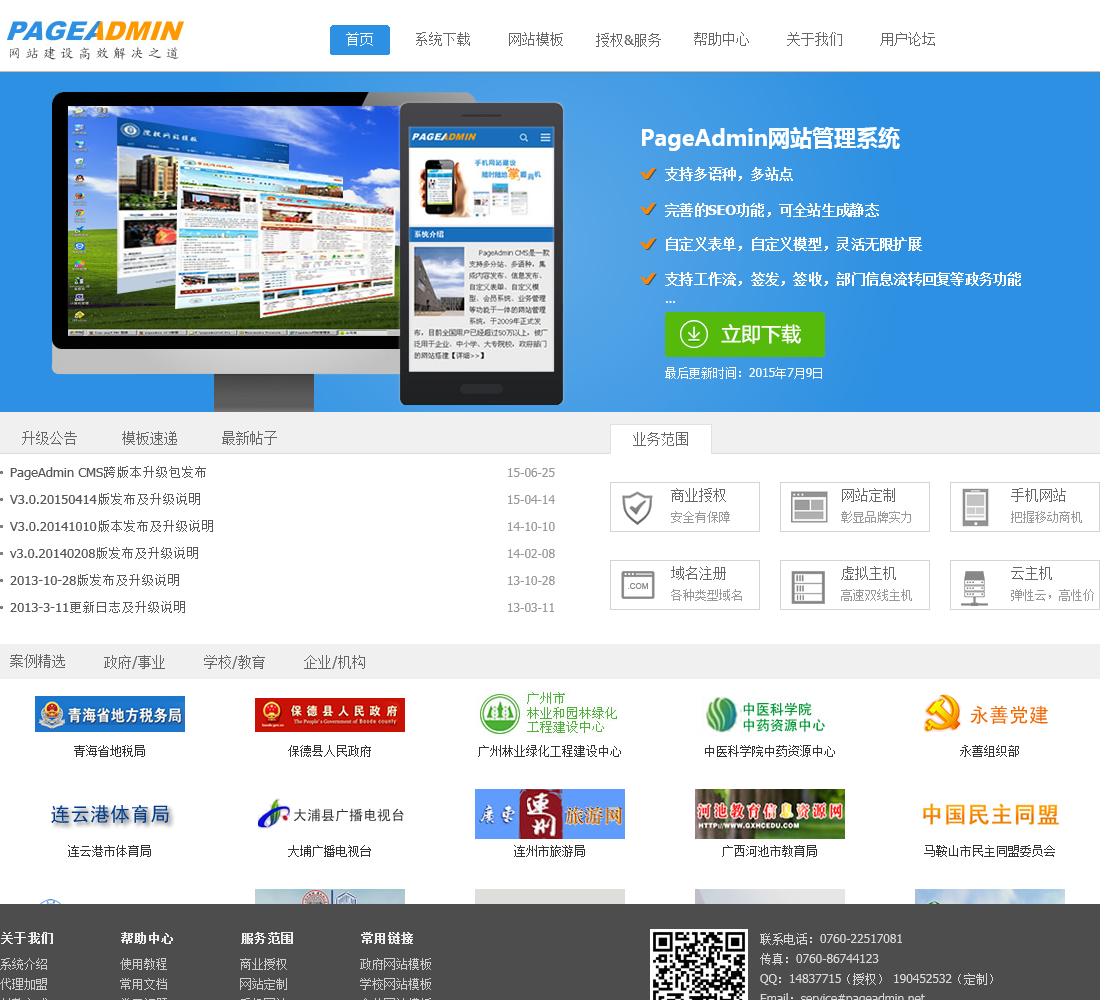Open the 马鞍山市民主同盟委员会 caption link

click(989, 851)
